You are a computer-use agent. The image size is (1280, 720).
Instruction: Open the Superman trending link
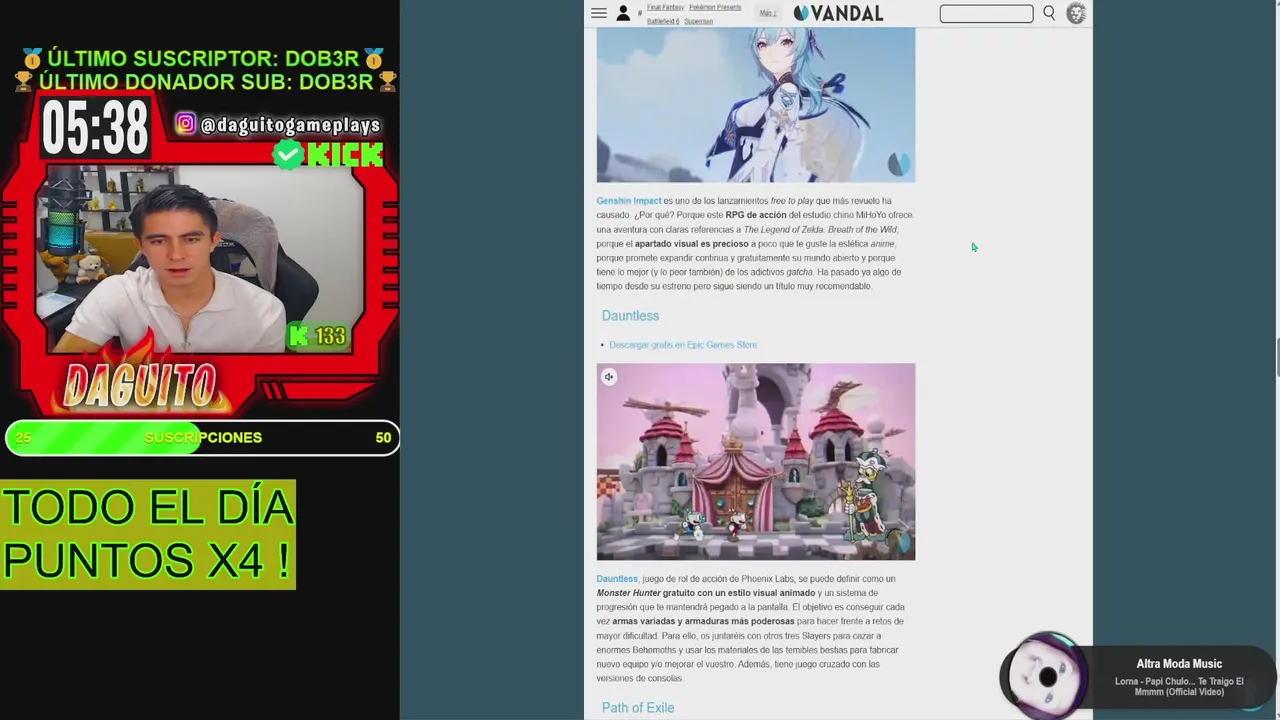pyautogui.click(x=698, y=21)
